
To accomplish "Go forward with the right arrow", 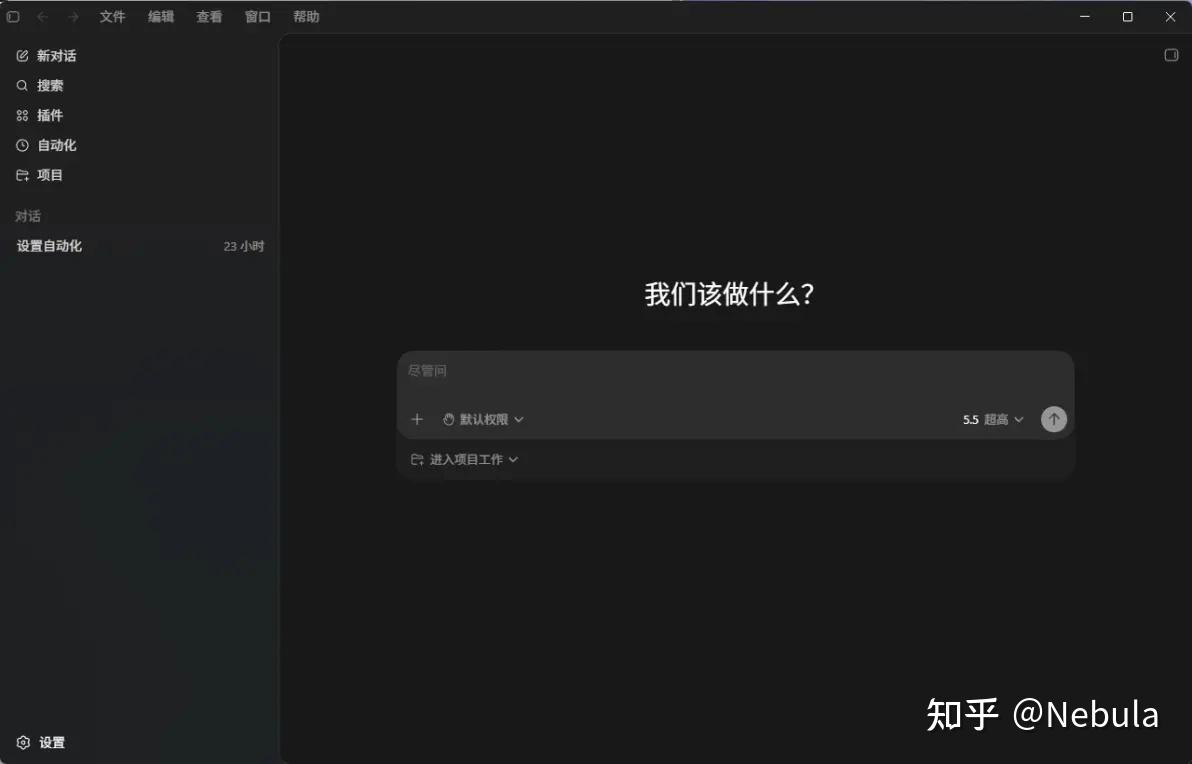I will pyautogui.click(x=73, y=17).
